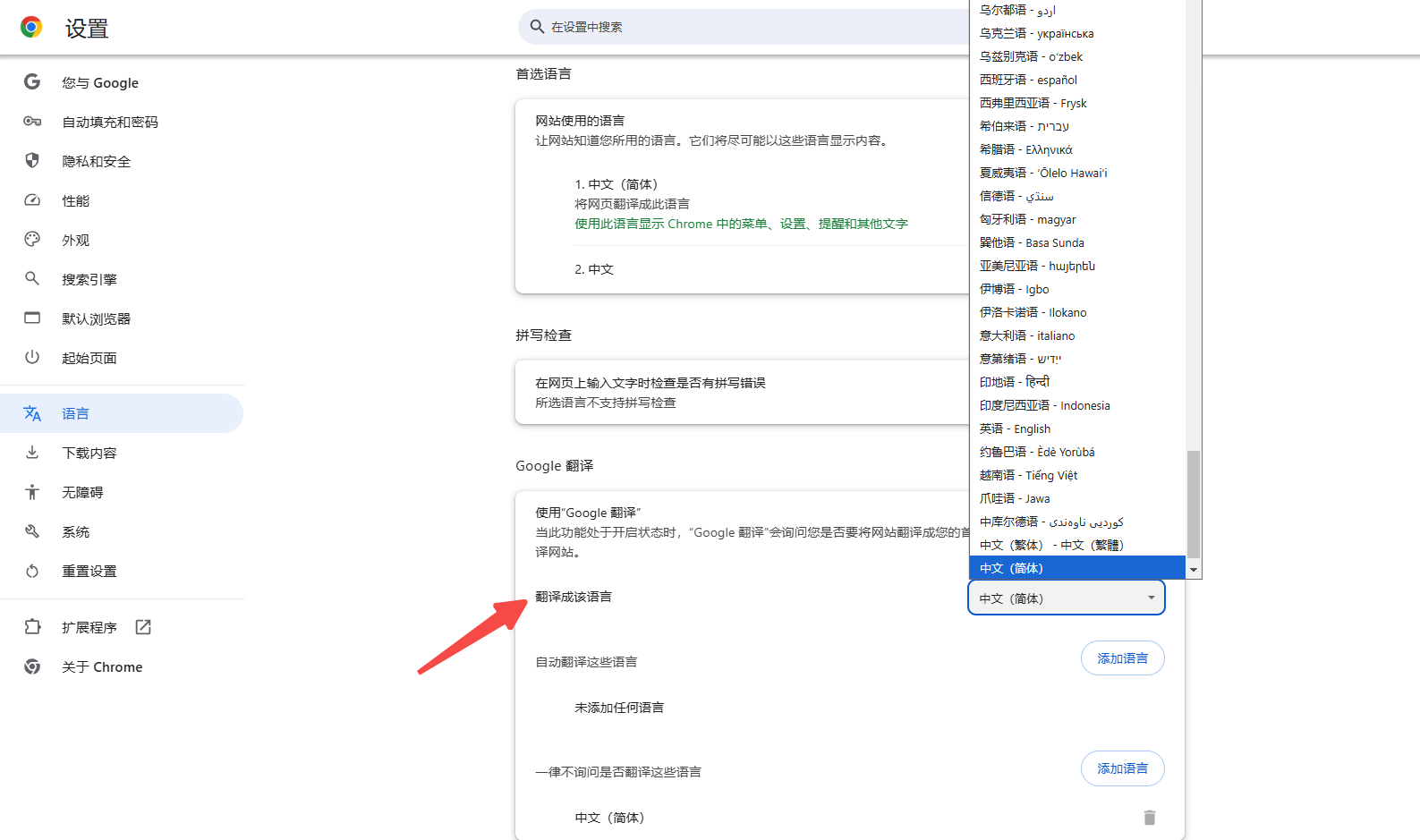Select 西弗里西亚语 - Frysk option

point(1077,103)
